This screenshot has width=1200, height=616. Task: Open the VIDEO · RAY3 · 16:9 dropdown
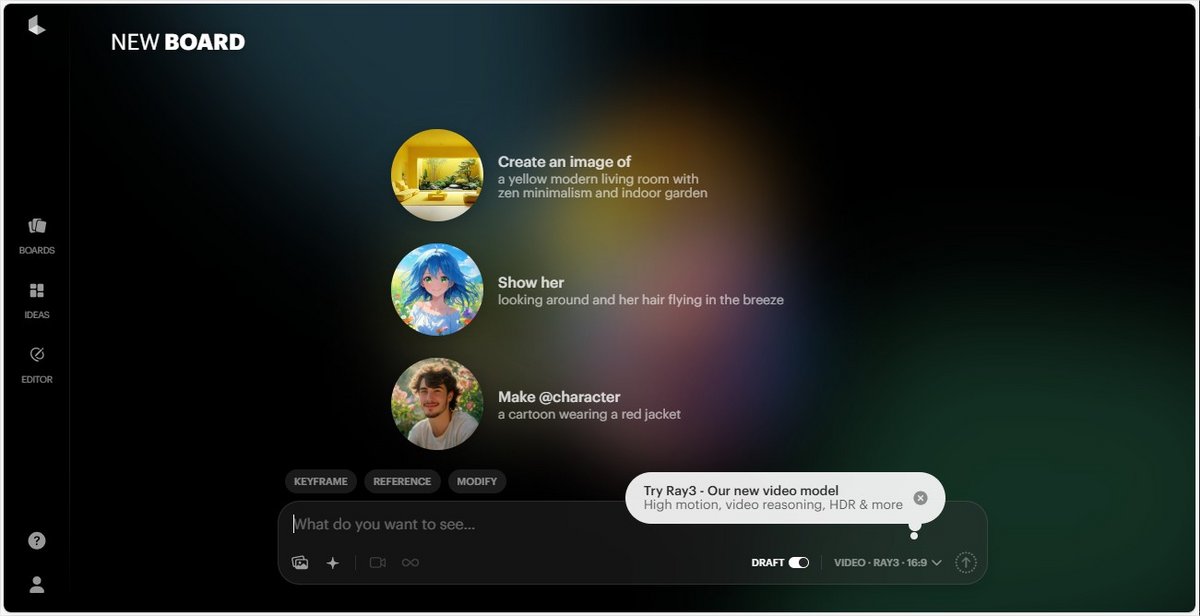click(885, 562)
